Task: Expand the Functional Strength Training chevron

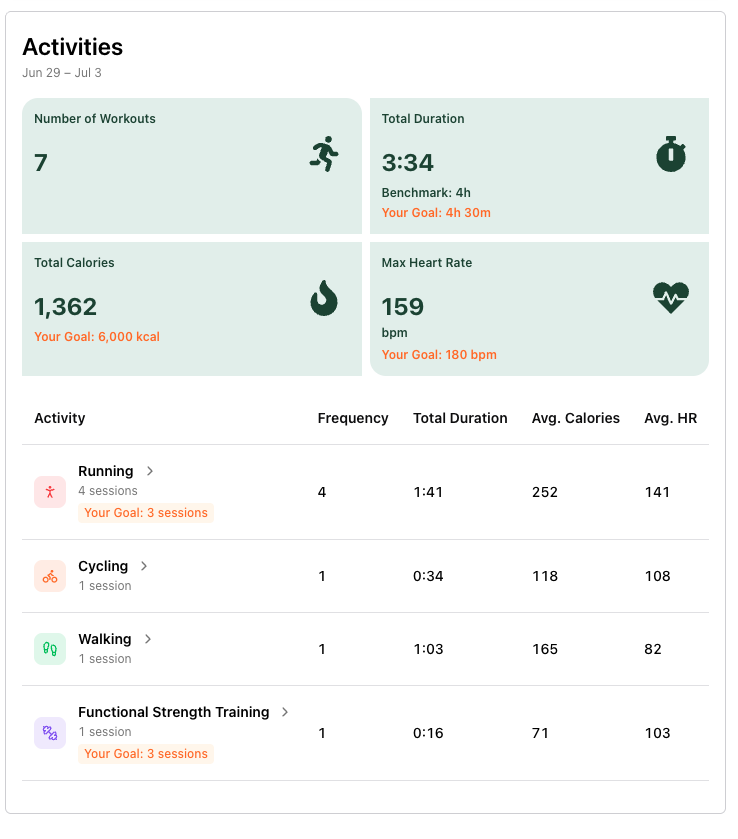Action: click(285, 712)
